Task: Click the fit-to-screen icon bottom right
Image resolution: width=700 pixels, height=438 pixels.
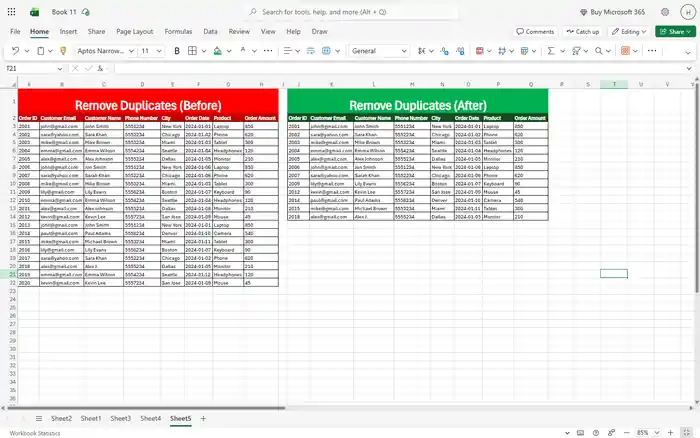Action: point(687,433)
